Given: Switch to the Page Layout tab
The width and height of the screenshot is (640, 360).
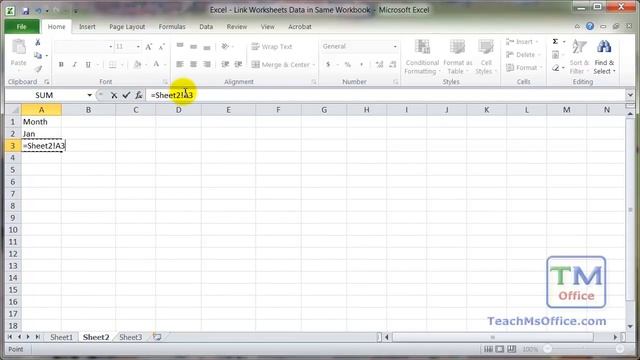Looking at the screenshot, I should [x=127, y=27].
